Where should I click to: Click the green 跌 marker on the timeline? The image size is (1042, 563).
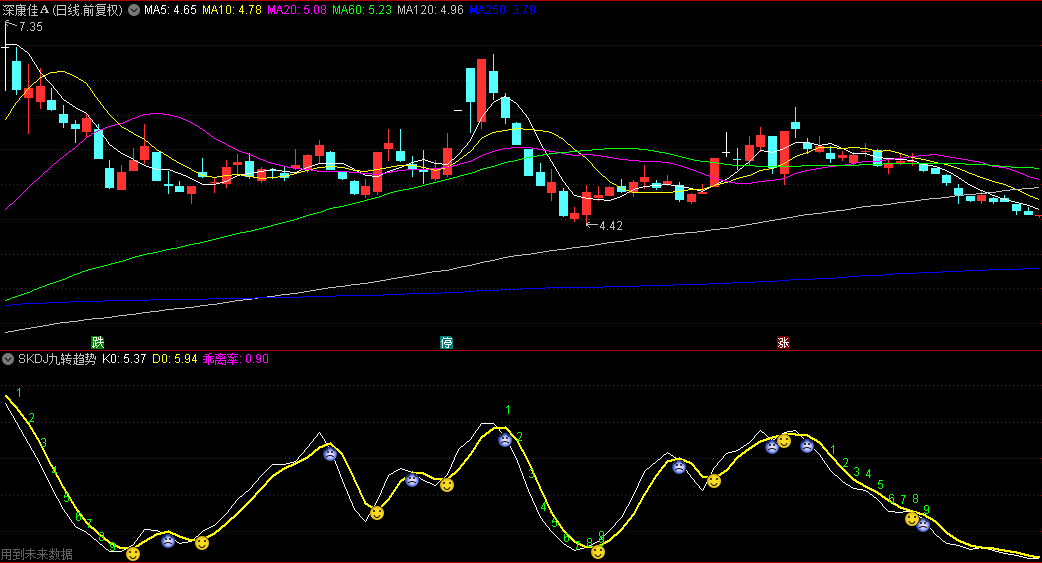(x=98, y=342)
